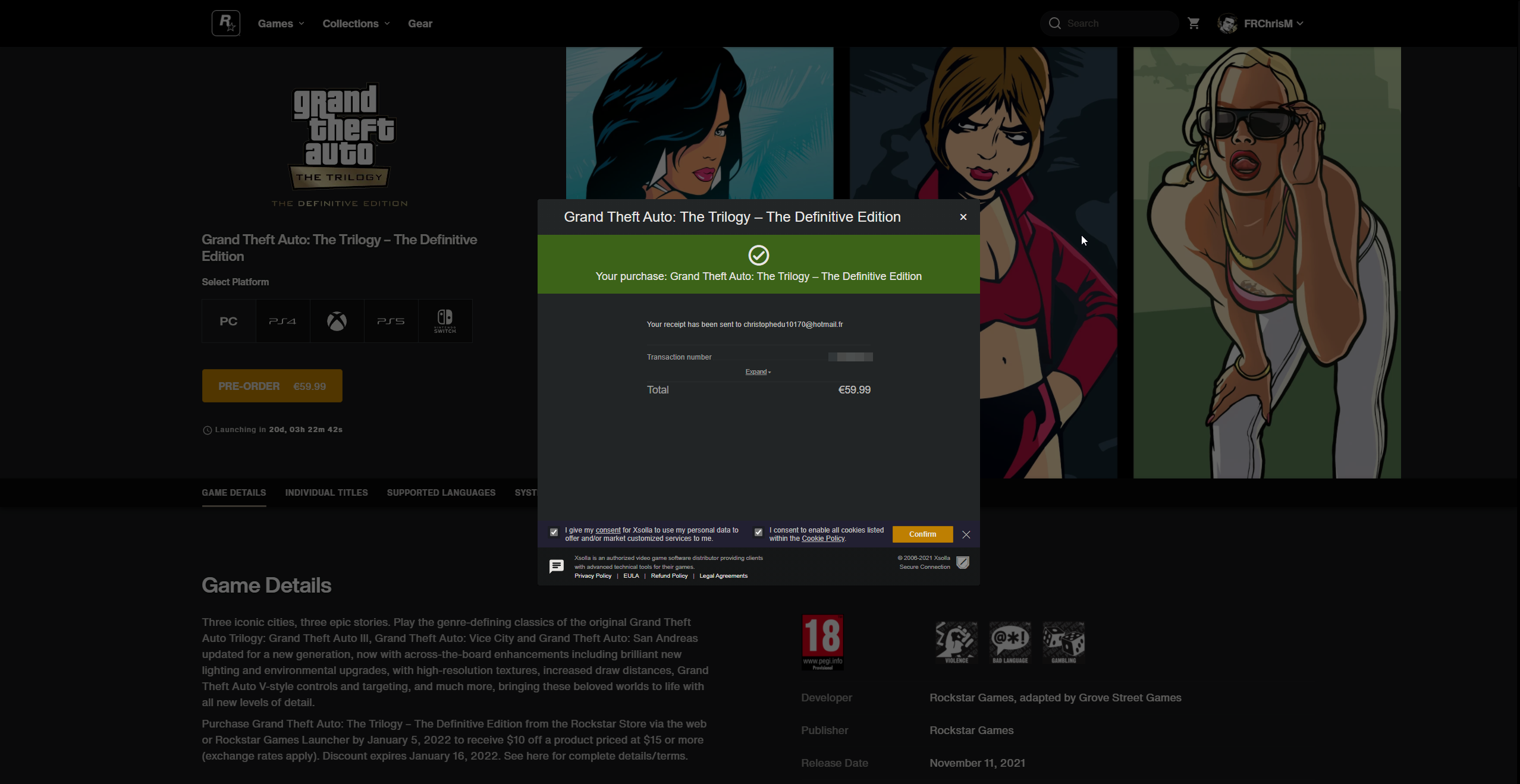Select the PC platform
Viewport: 1520px width, 784px height.
[229, 321]
